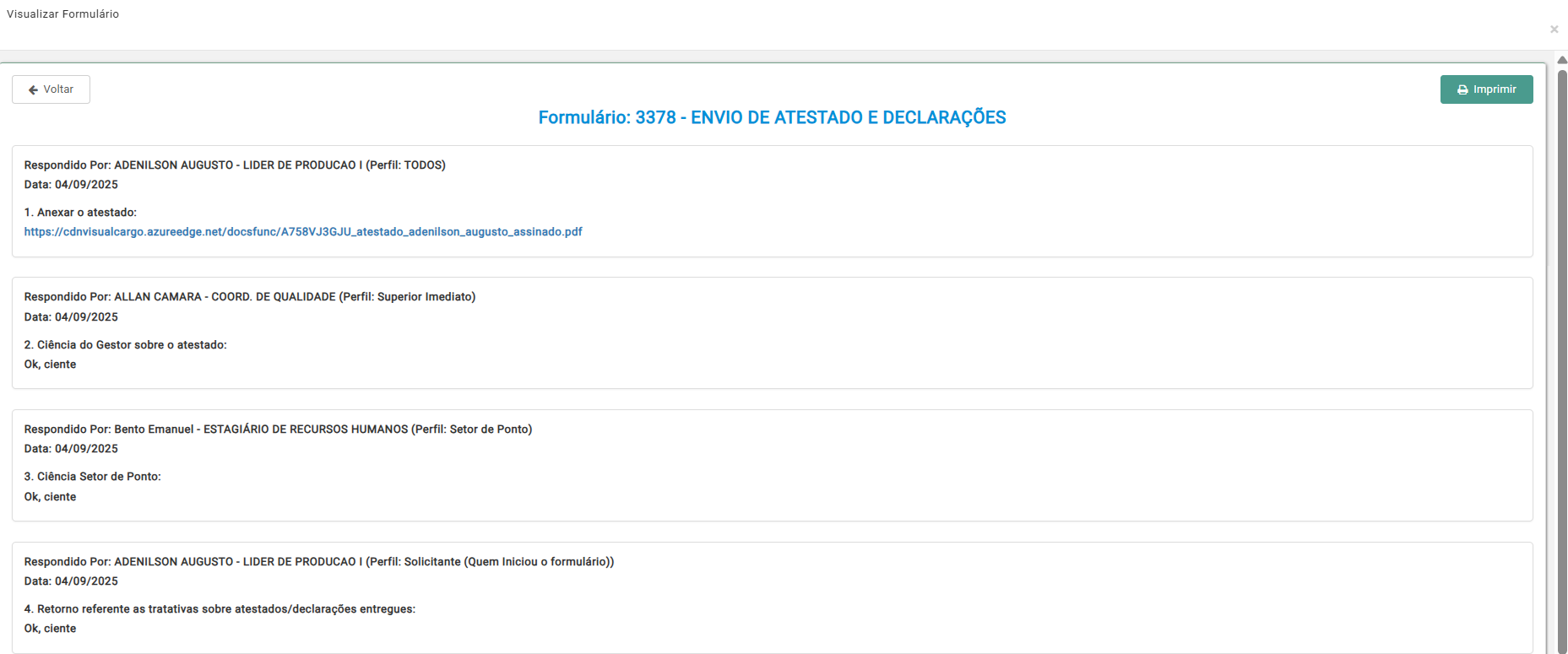This screenshot has width=1568, height=654.
Task: Open the atestado_adenilson_augusto_assinado.pdf link
Action: click(x=302, y=232)
